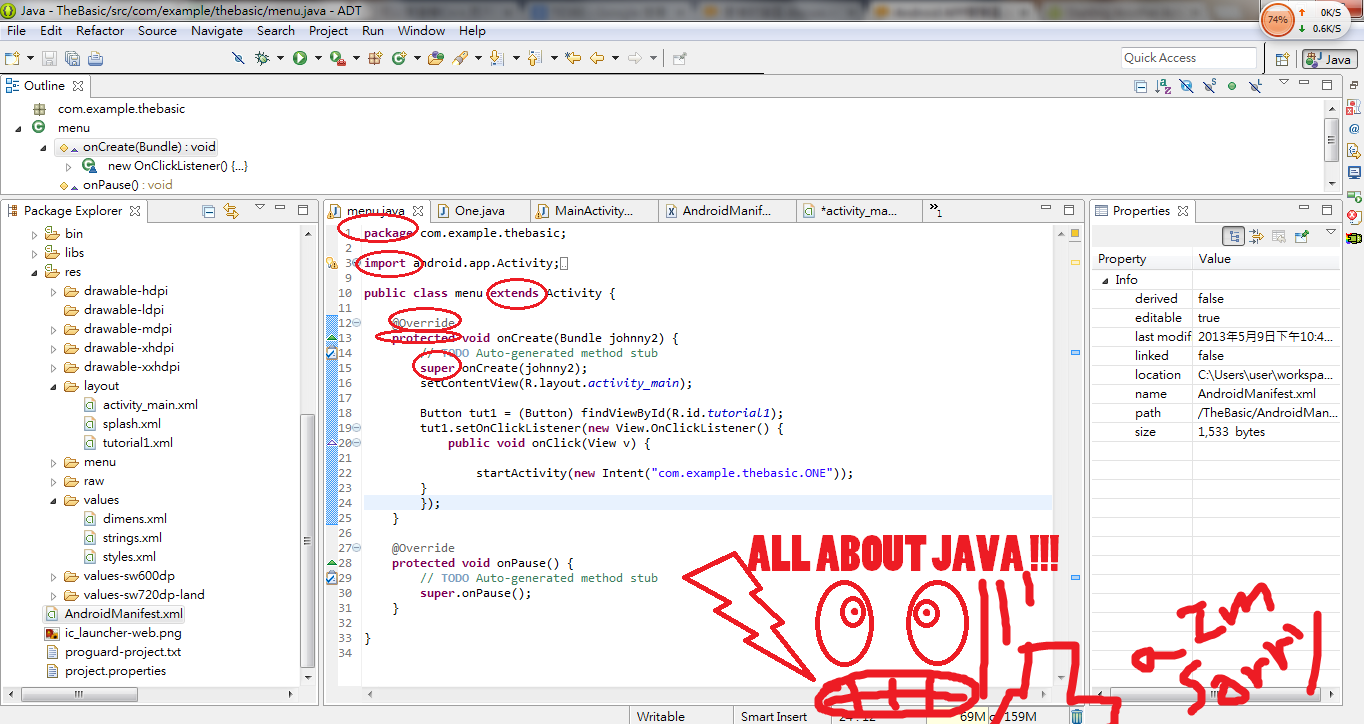The width and height of the screenshot is (1364, 724).
Task: Toggle Show Categories in Properties view
Action: [x=1234, y=236]
